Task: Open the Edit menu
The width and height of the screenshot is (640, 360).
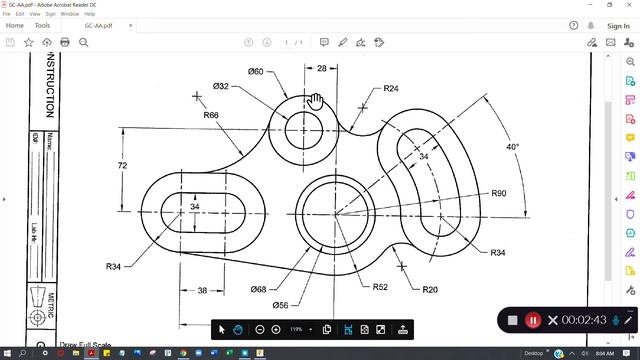Action: 20,14
